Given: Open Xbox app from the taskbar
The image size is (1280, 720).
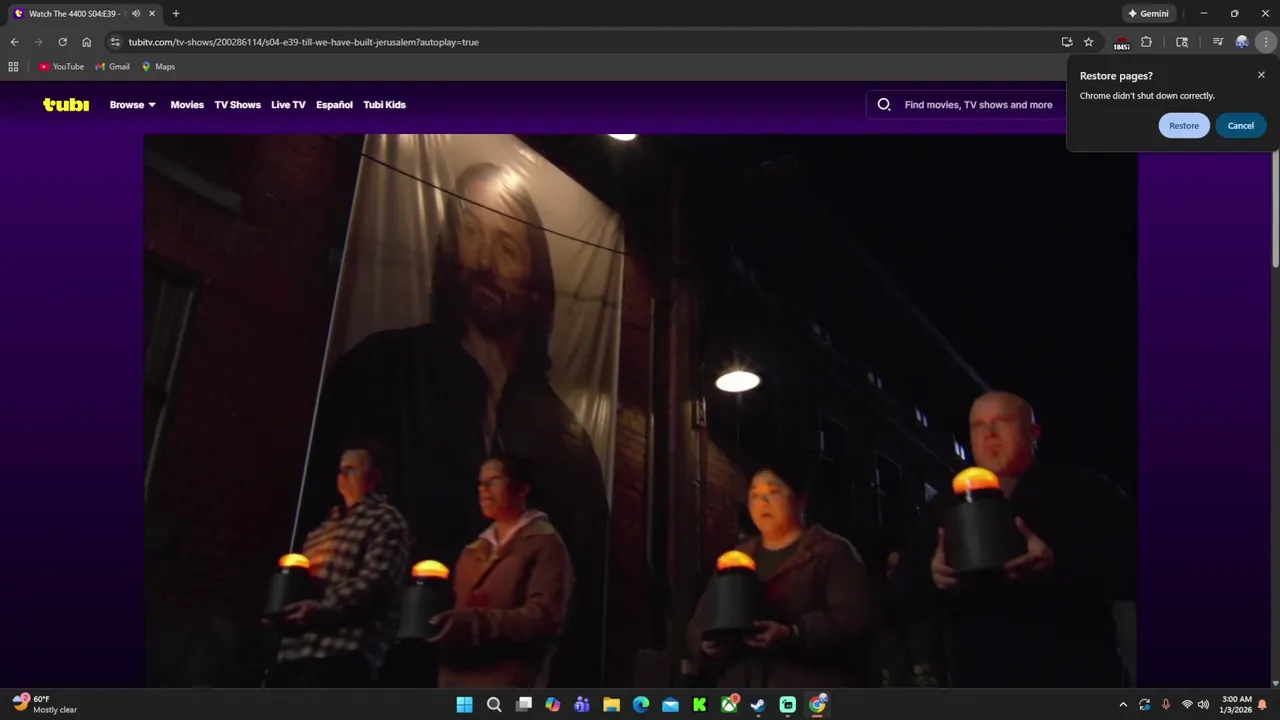Looking at the screenshot, I should click(729, 705).
